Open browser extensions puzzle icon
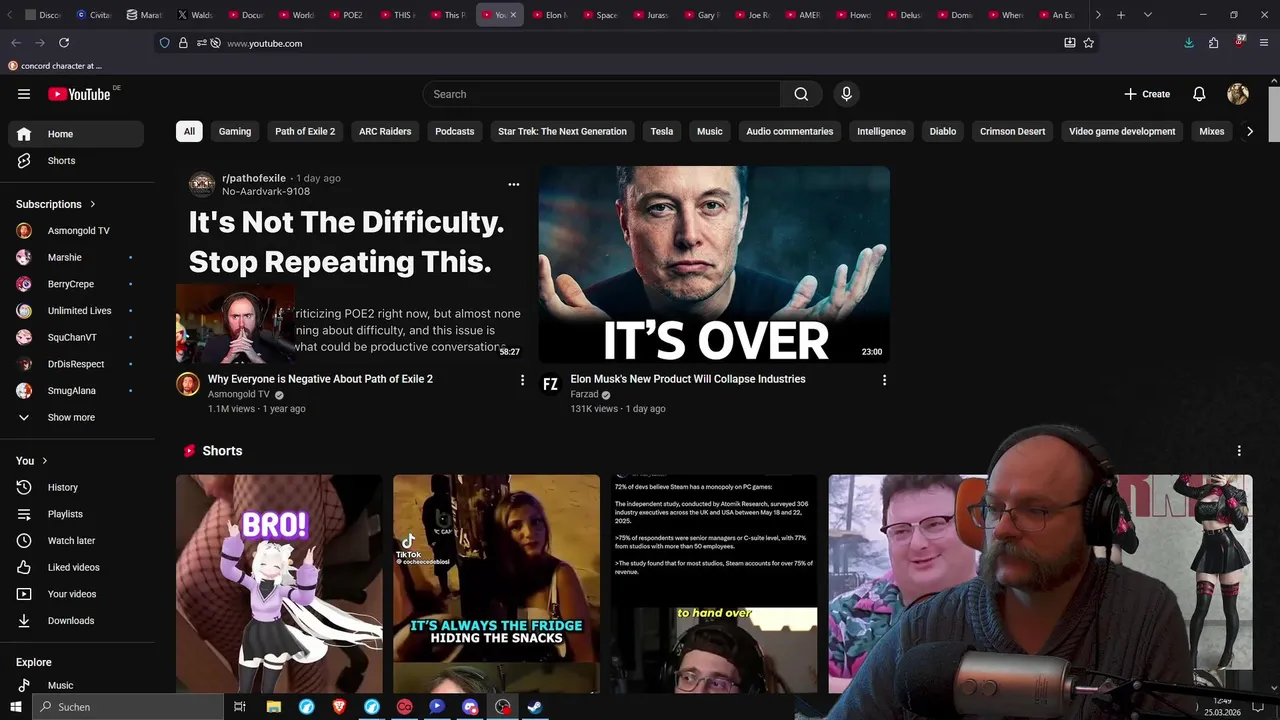The height and width of the screenshot is (720, 1280). click(1213, 43)
